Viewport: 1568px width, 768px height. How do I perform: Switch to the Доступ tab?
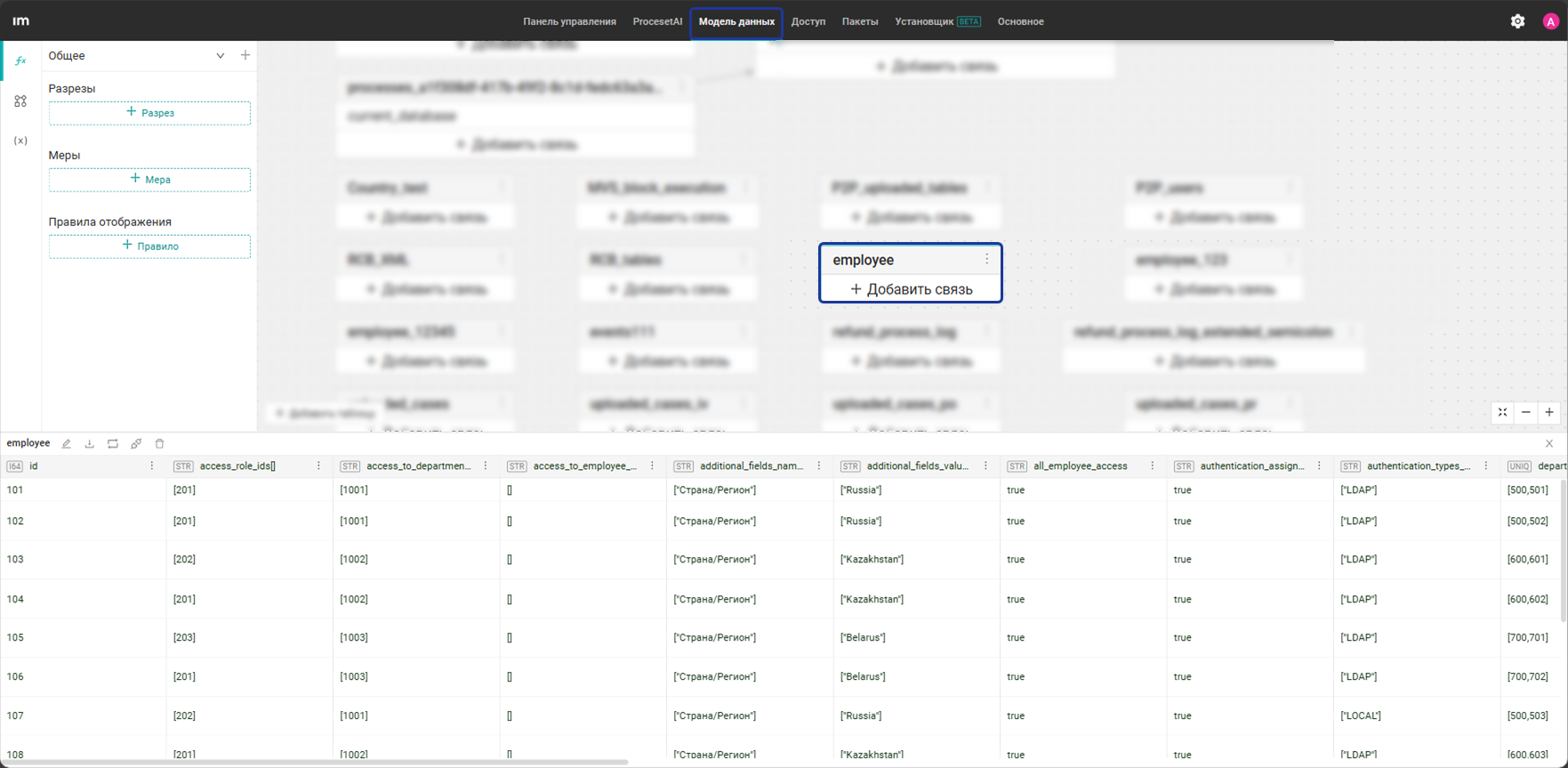tap(808, 21)
